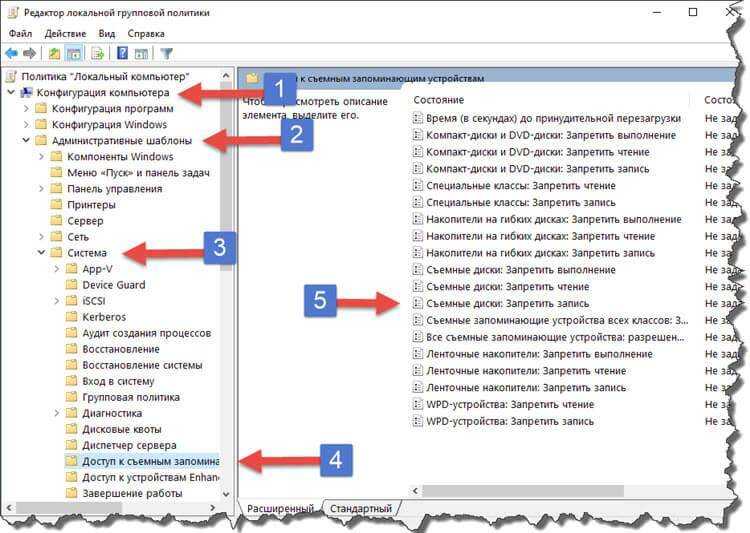This screenshot has height=533, width=750.
Task: Click the Export list toolbar icon
Action: [98, 54]
